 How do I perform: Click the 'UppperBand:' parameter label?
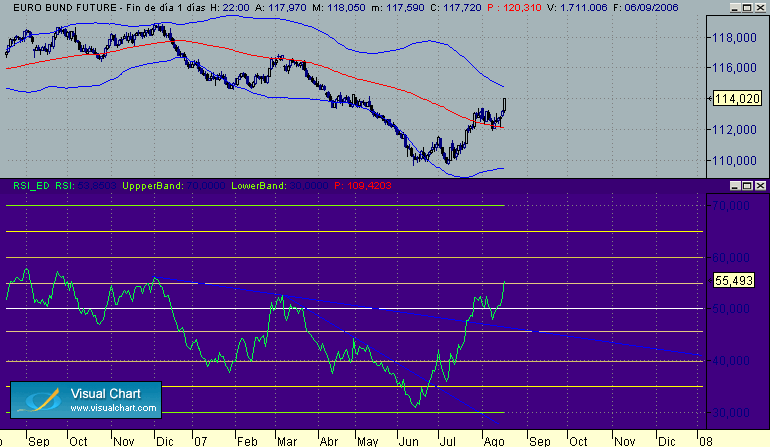[x=153, y=186]
